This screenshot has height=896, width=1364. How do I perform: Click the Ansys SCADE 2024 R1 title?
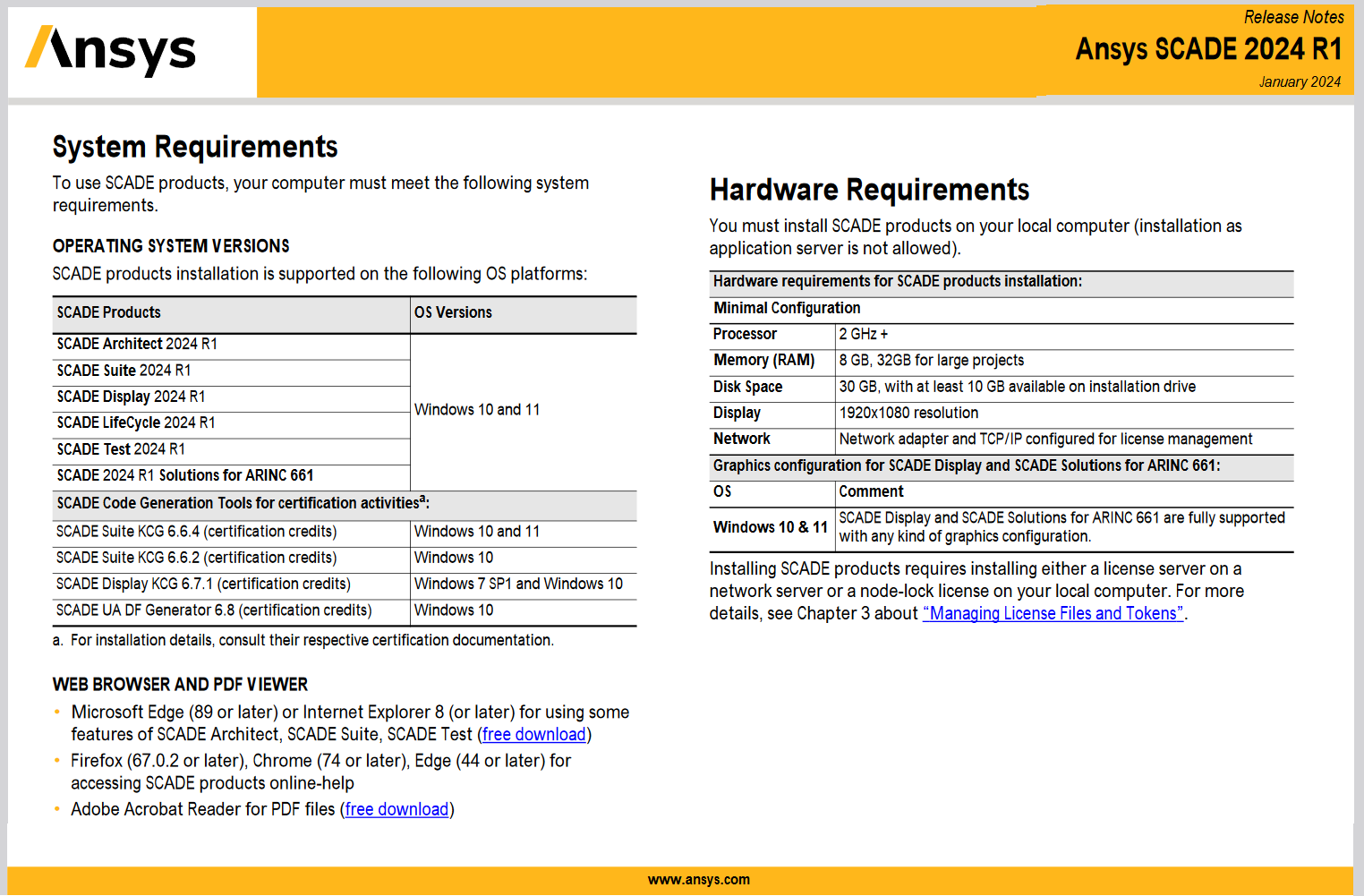click(1208, 48)
